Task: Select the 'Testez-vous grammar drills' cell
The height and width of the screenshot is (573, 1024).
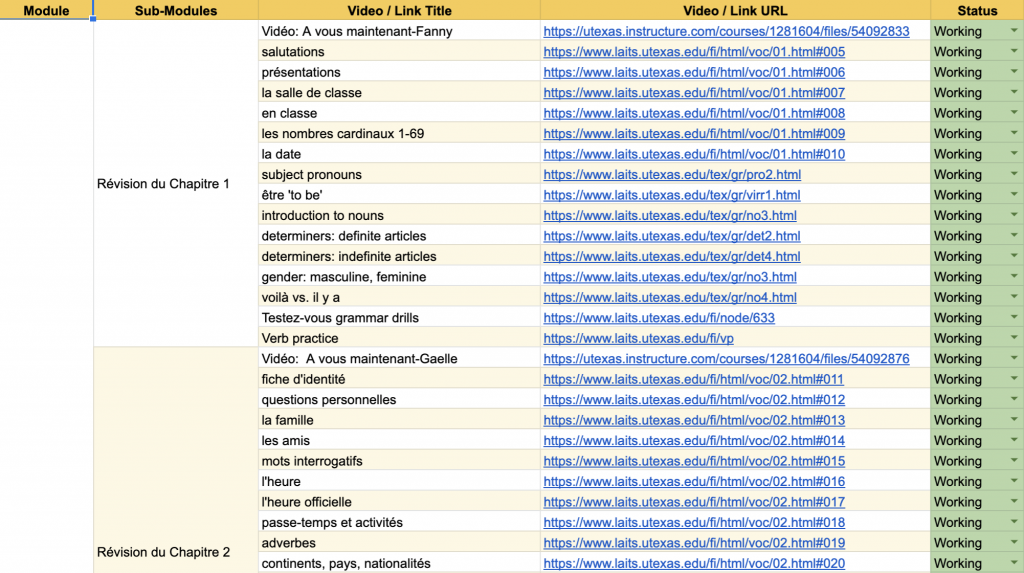Action: 399,318
